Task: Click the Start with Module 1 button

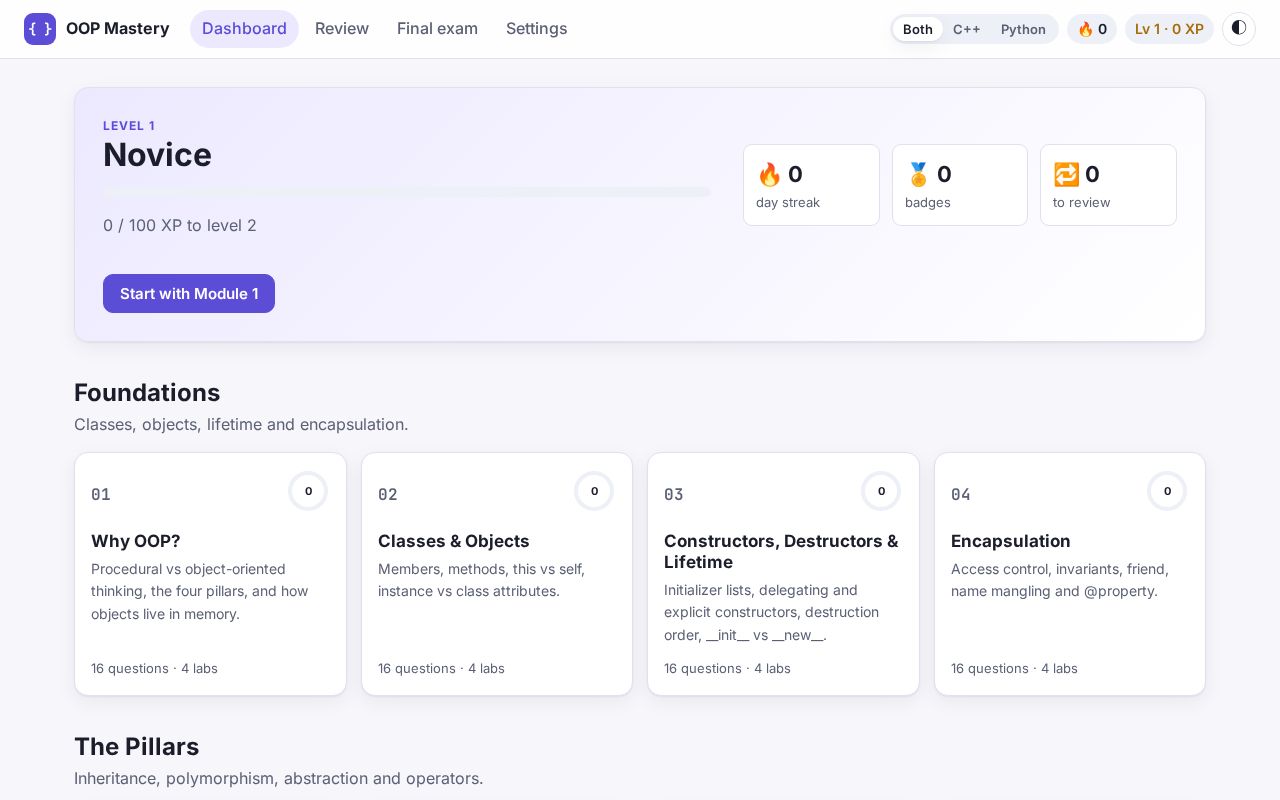Action: [189, 293]
